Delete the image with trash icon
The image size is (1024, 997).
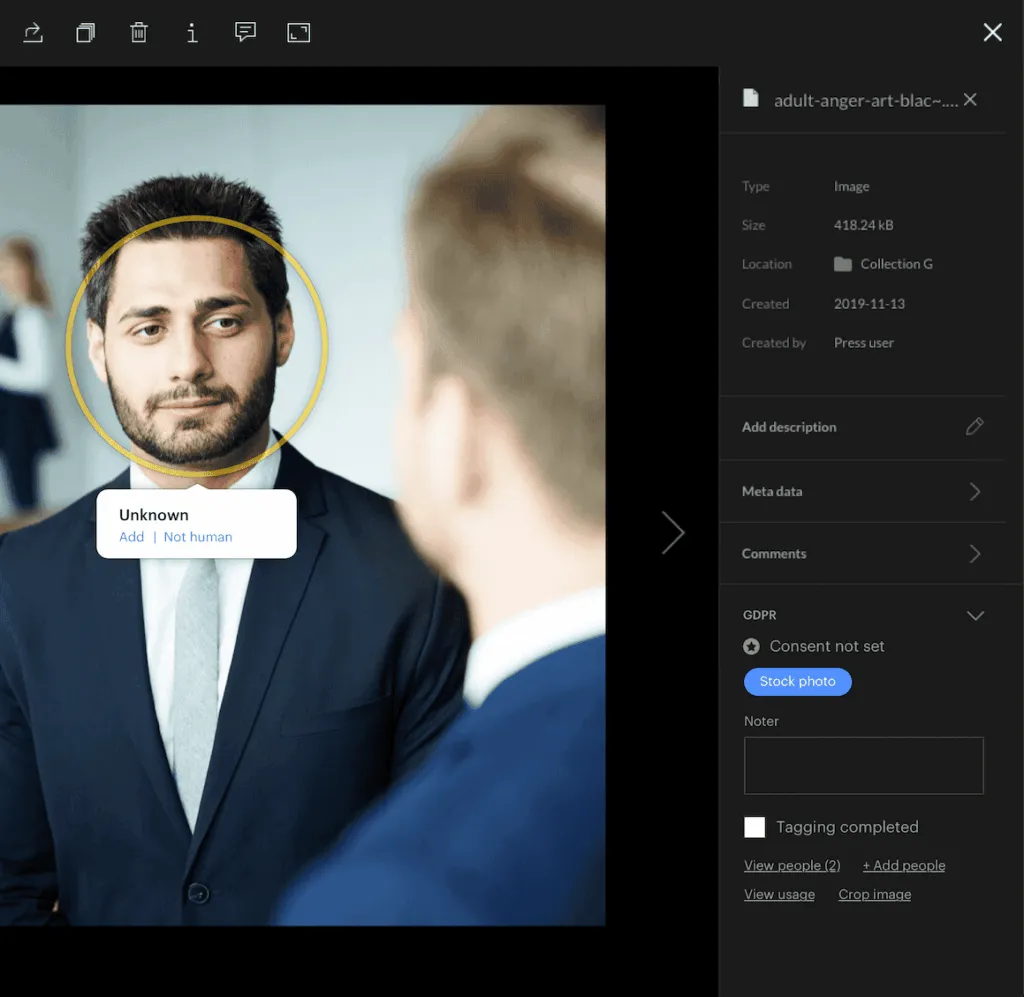tap(138, 33)
